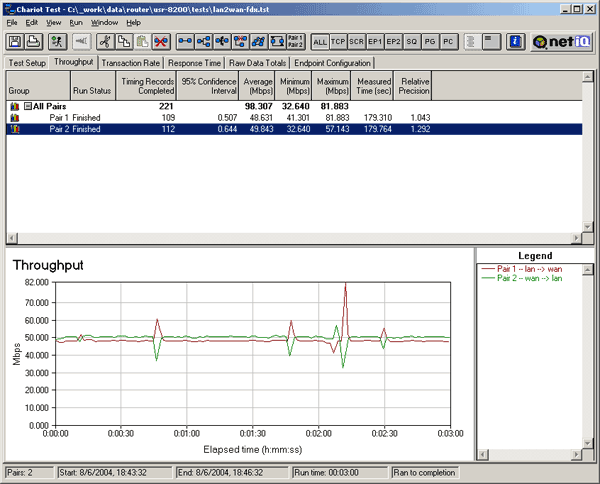Viewport: 600px width, 484px height.
Task: Click the Run time 00:03:00 status field
Action: pos(339,473)
